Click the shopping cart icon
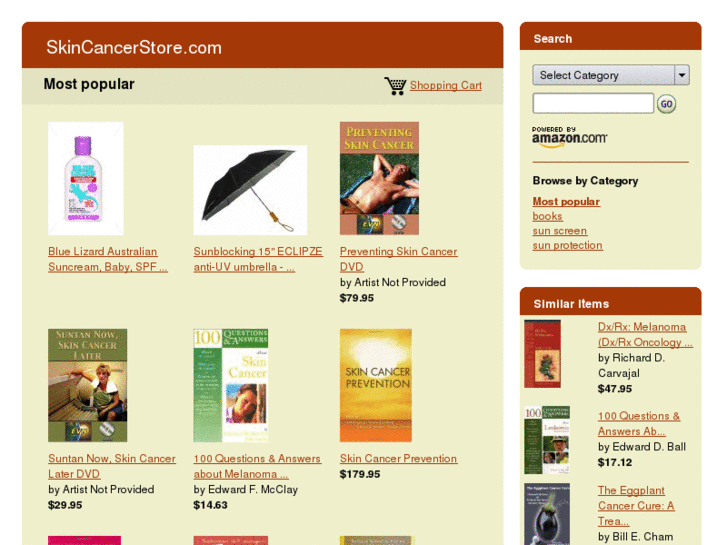This screenshot has width=727, height=545. pos(395,86)
